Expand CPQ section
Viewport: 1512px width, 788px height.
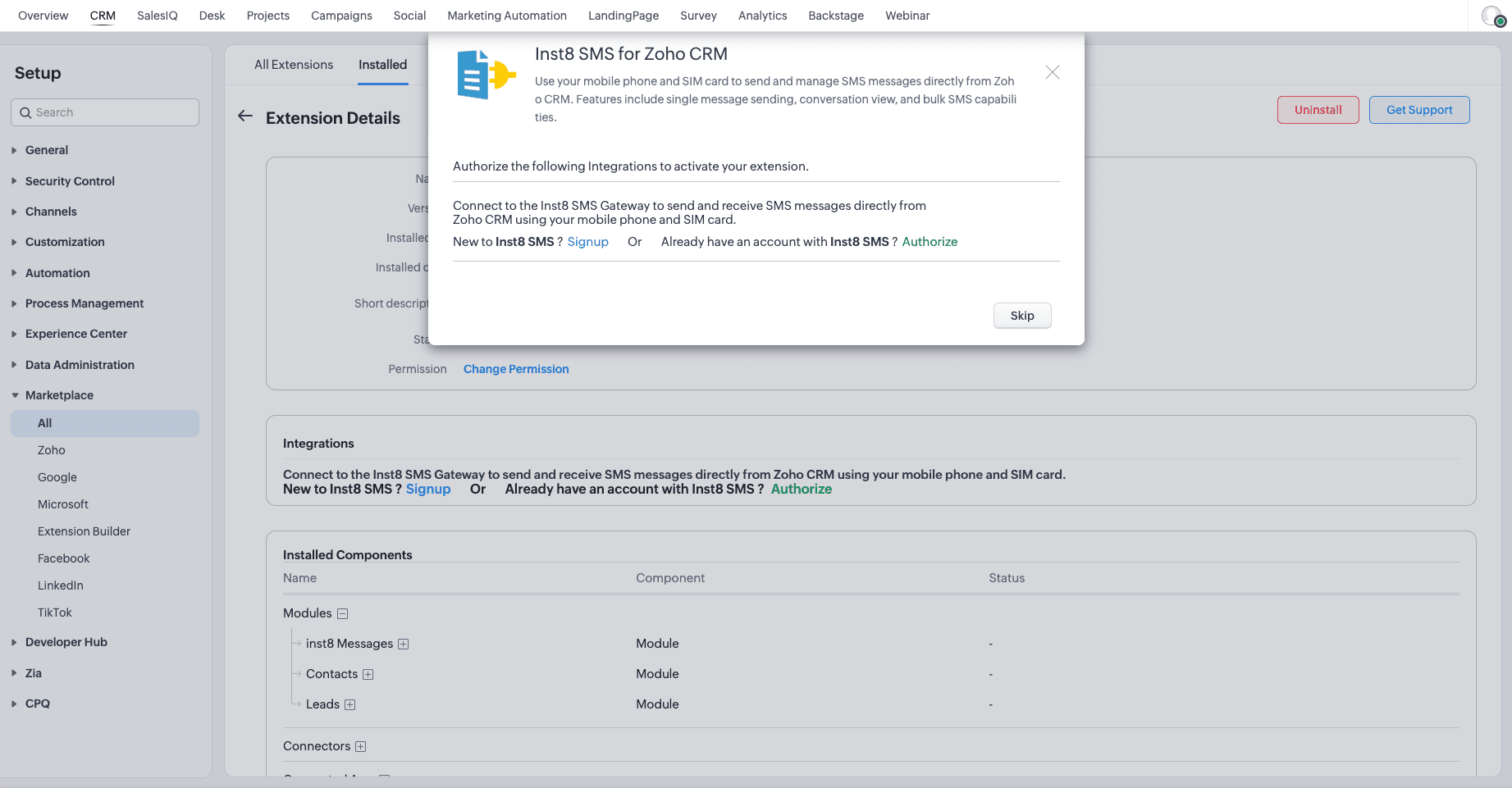tap(14, 704)
